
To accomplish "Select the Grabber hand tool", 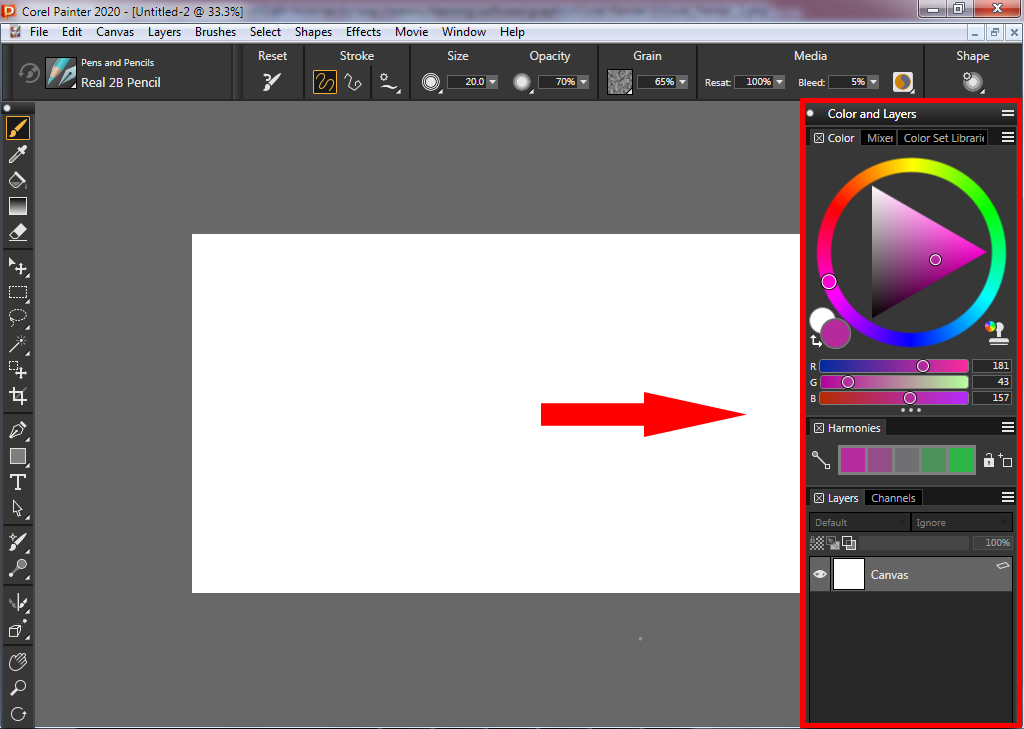I will pyautogui.click(x=17, y=662).
